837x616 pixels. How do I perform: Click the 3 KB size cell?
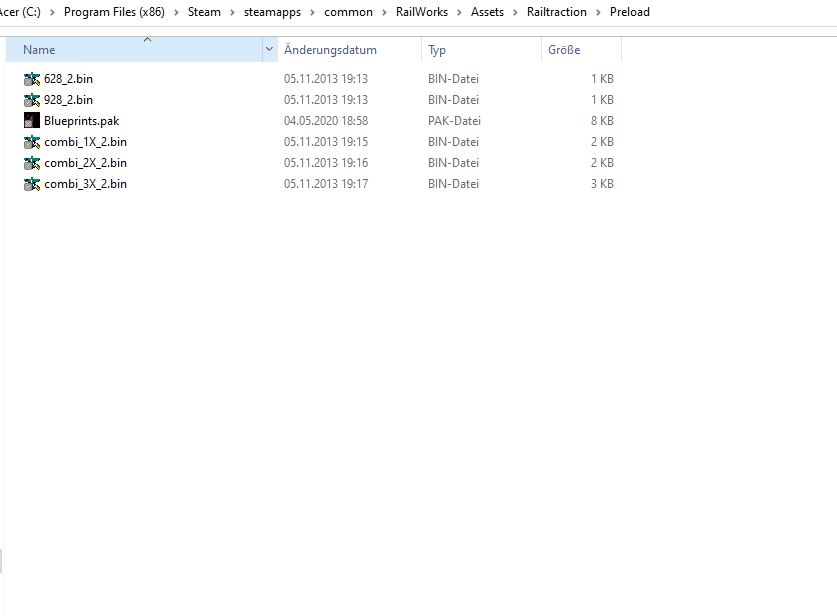[602, 184]
